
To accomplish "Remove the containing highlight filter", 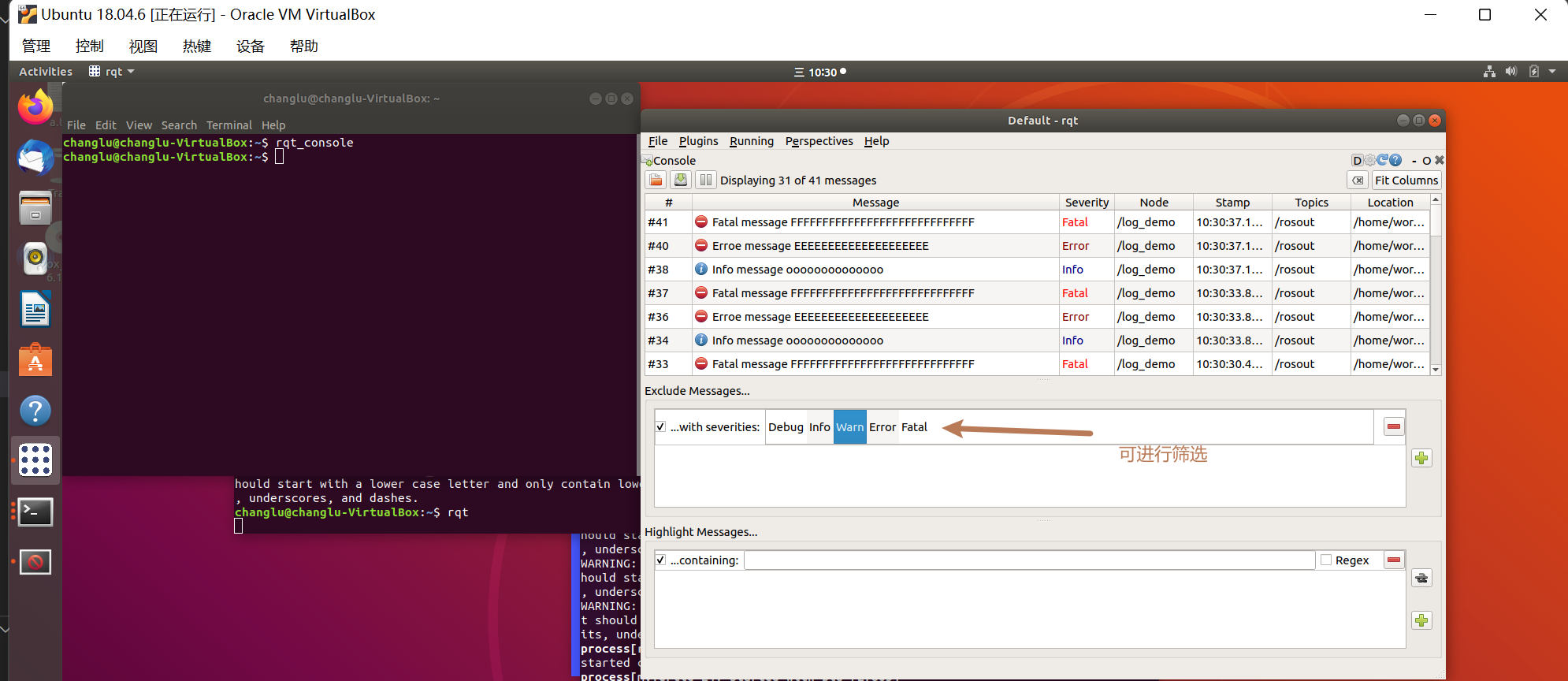I will pos(1394,560).
